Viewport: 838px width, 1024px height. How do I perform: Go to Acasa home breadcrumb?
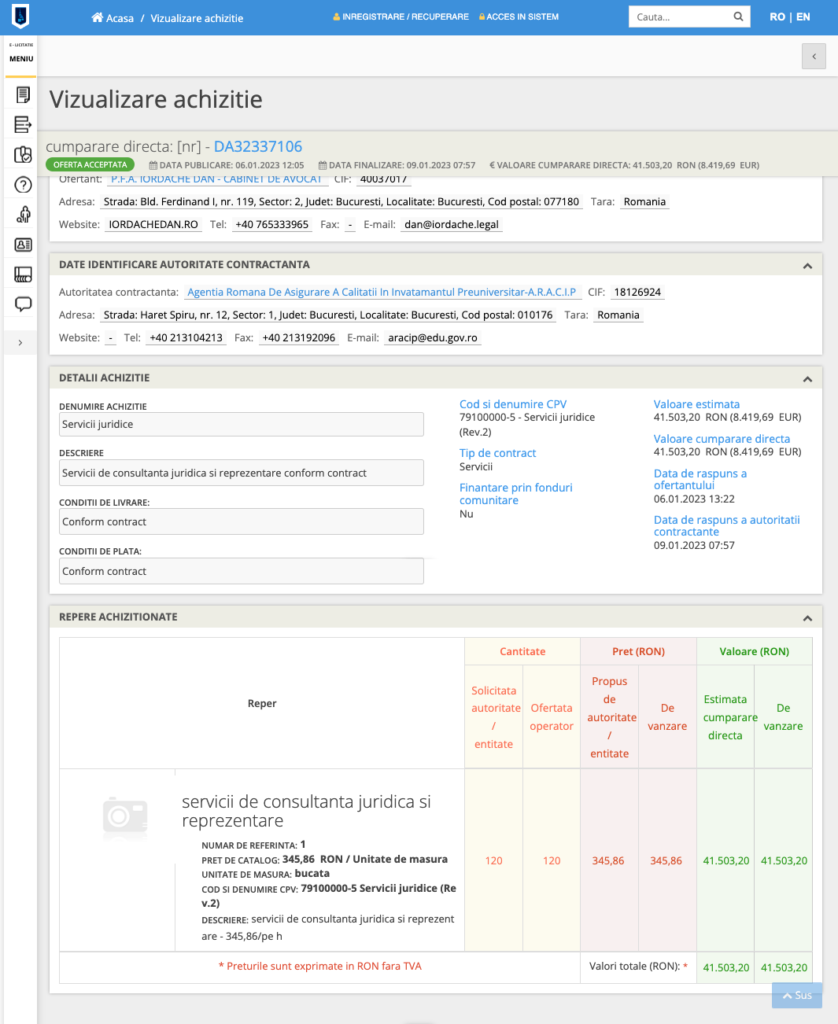(112, 18)
